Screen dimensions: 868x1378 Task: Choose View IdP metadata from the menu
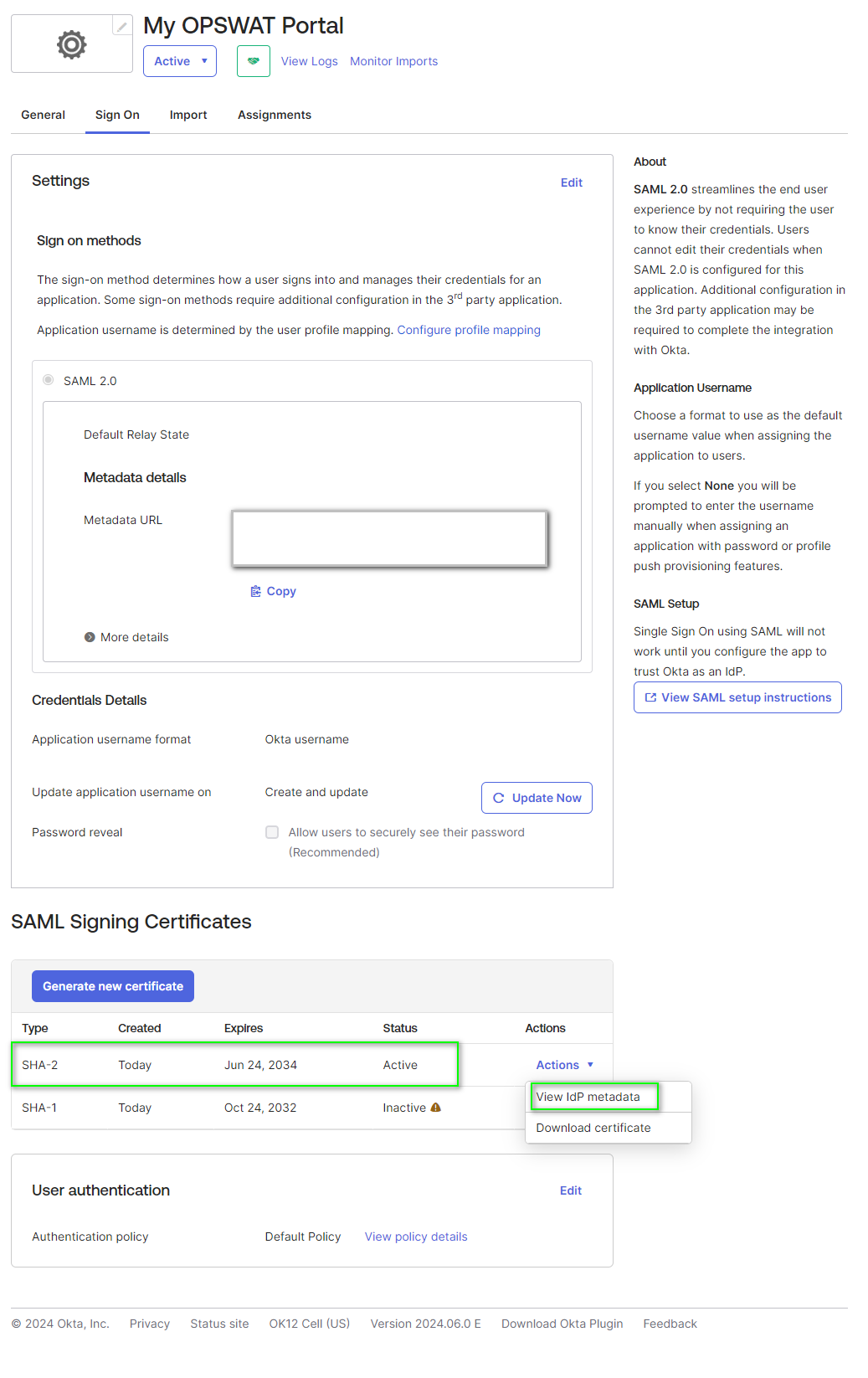[588, 1097]
